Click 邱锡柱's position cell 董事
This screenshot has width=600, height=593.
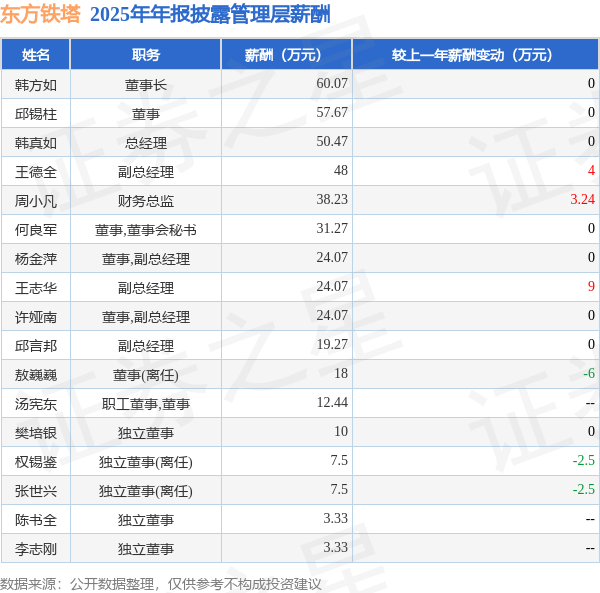pyautogui.click(x=146, y=114)
